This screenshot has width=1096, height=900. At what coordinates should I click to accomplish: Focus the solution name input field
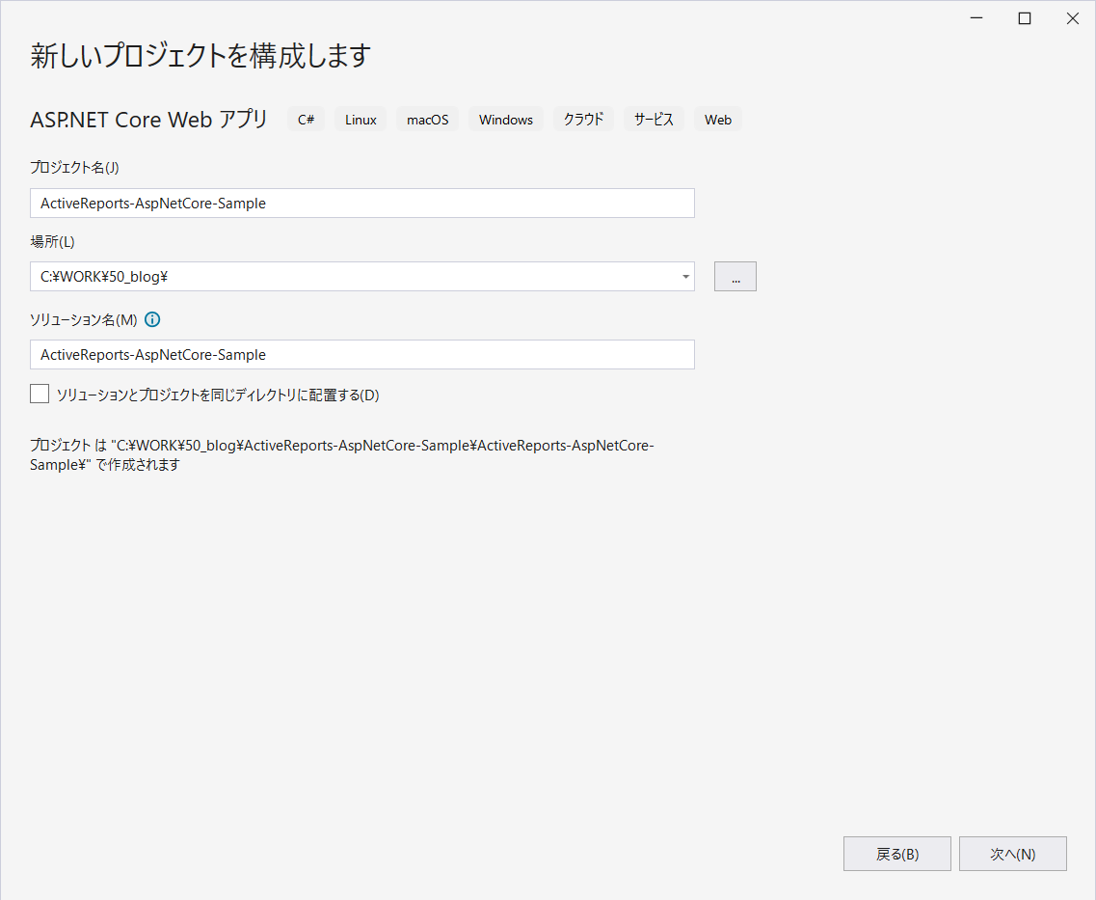click(x=362, y=354)
